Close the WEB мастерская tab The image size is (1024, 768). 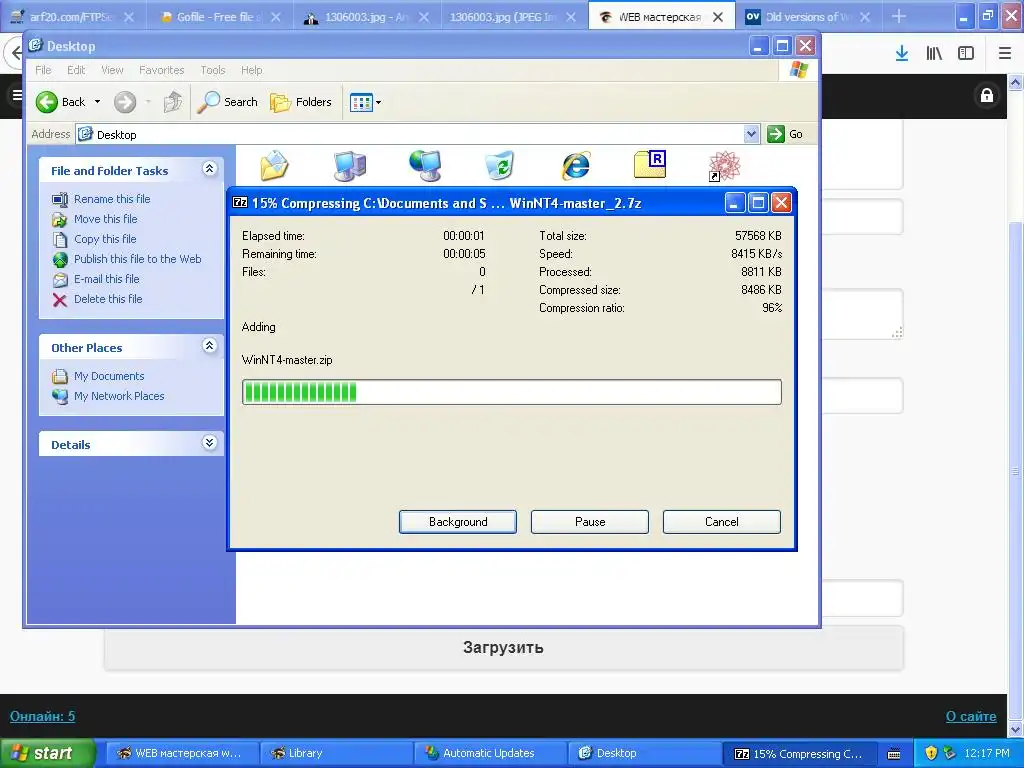[718, 17]
